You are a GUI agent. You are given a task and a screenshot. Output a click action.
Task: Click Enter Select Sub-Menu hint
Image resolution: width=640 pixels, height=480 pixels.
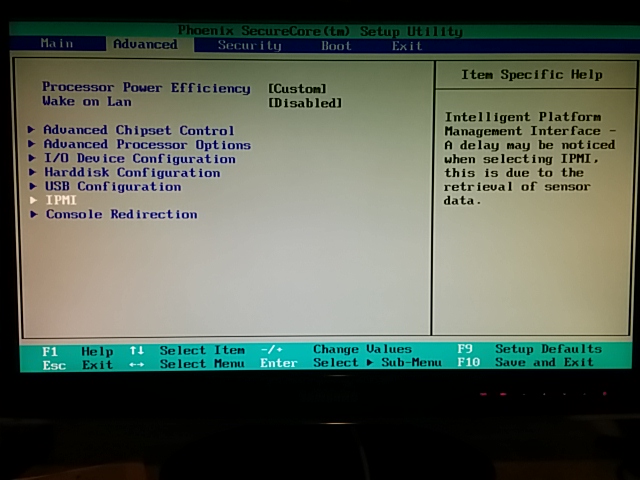click(x=351, y=362)
